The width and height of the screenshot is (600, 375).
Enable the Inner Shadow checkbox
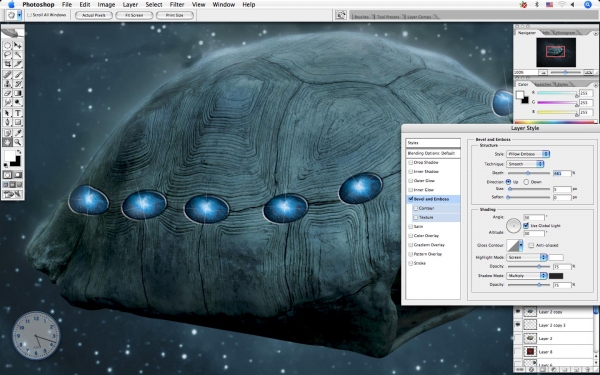click(x=411, y=171)
